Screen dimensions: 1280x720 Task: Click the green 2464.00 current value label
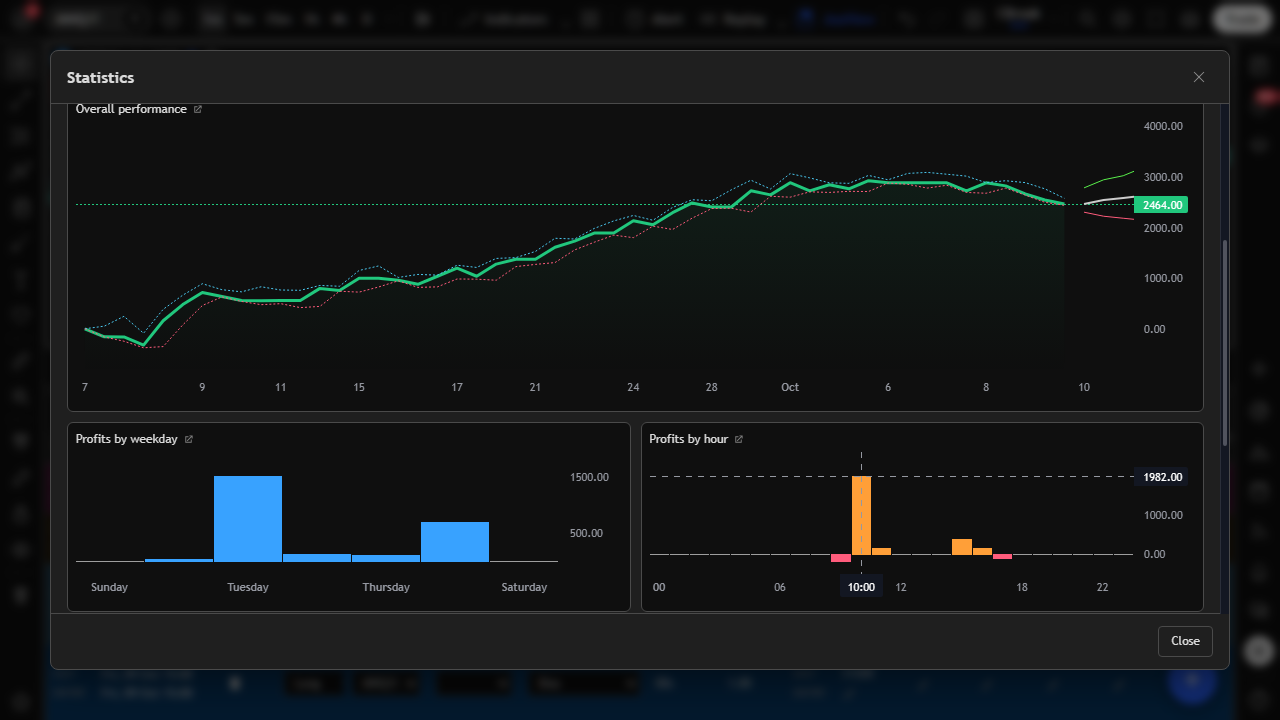[x=1162, y=205]
